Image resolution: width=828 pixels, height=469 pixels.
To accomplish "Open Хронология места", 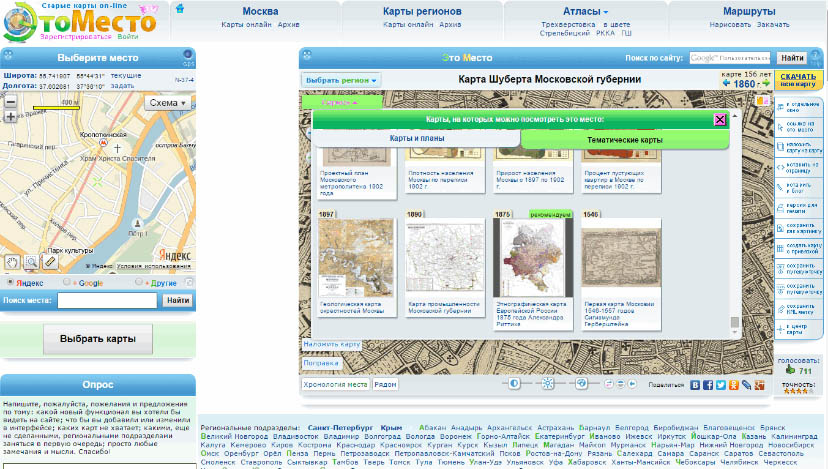I will click(335, 384).
